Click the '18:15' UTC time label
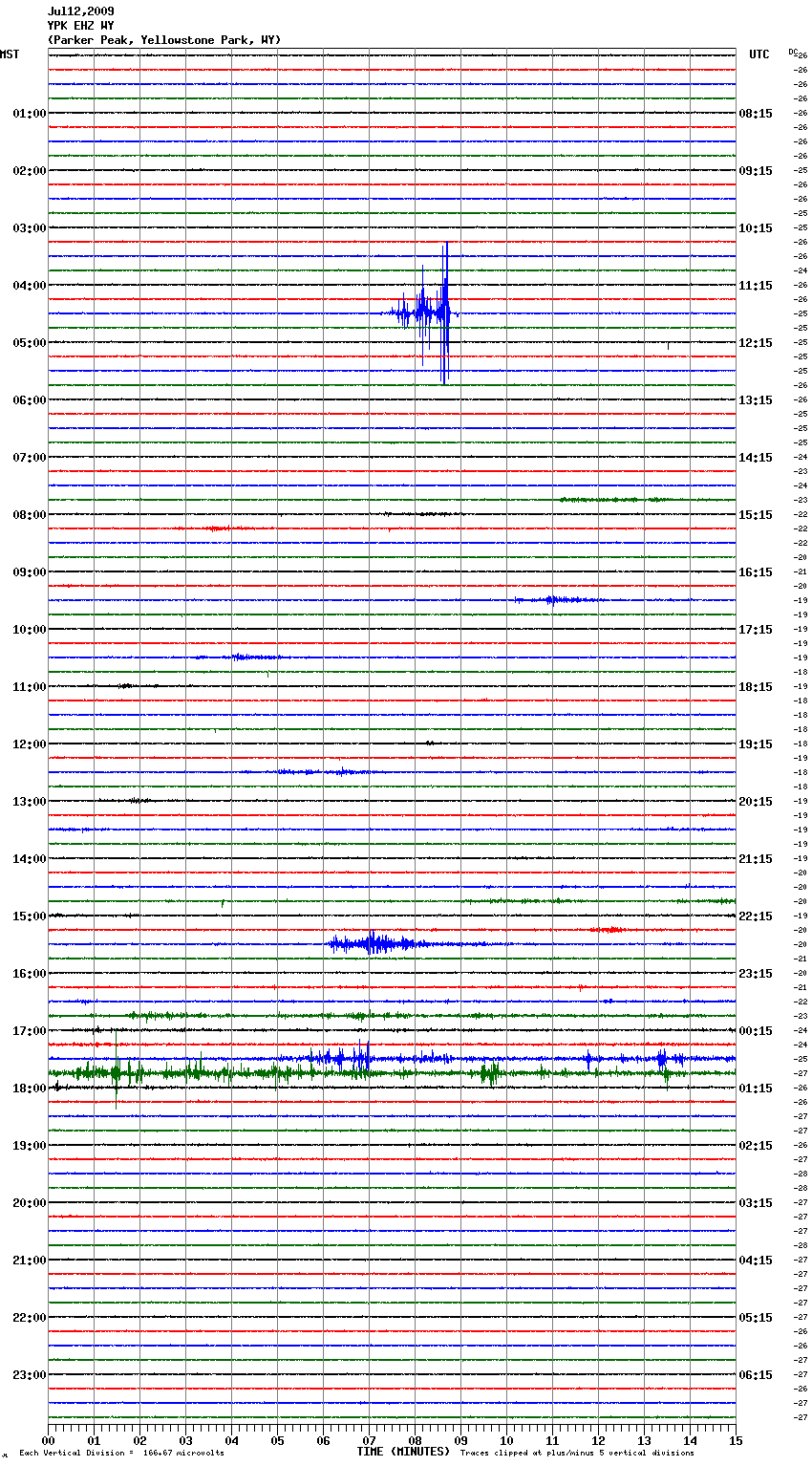 [756, 687]
